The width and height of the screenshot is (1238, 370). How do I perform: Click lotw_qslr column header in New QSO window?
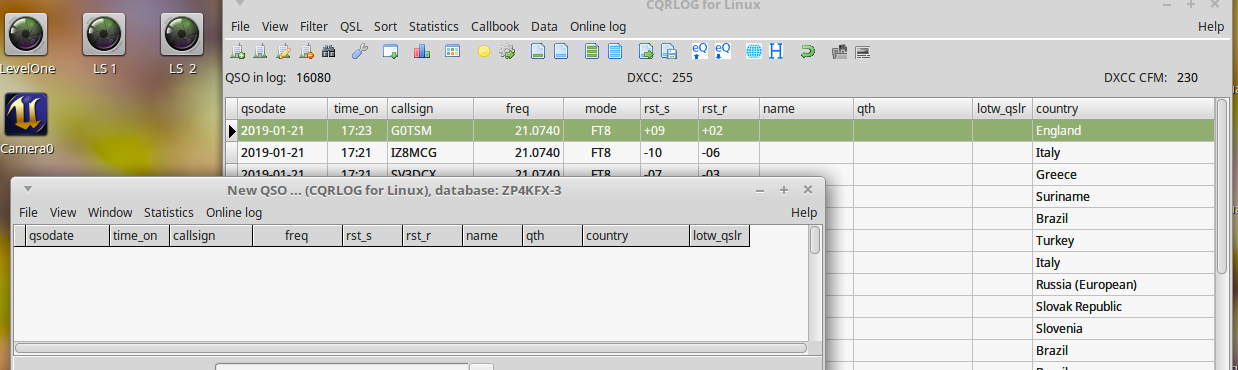coord(719,236)
